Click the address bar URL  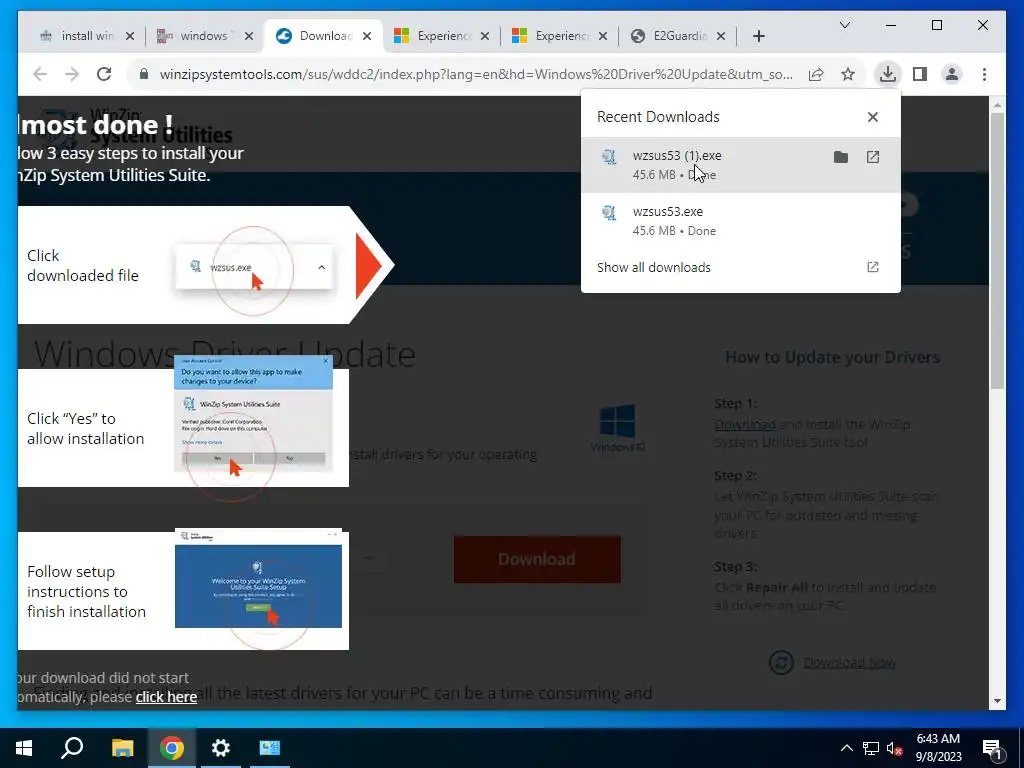(476, 74)
